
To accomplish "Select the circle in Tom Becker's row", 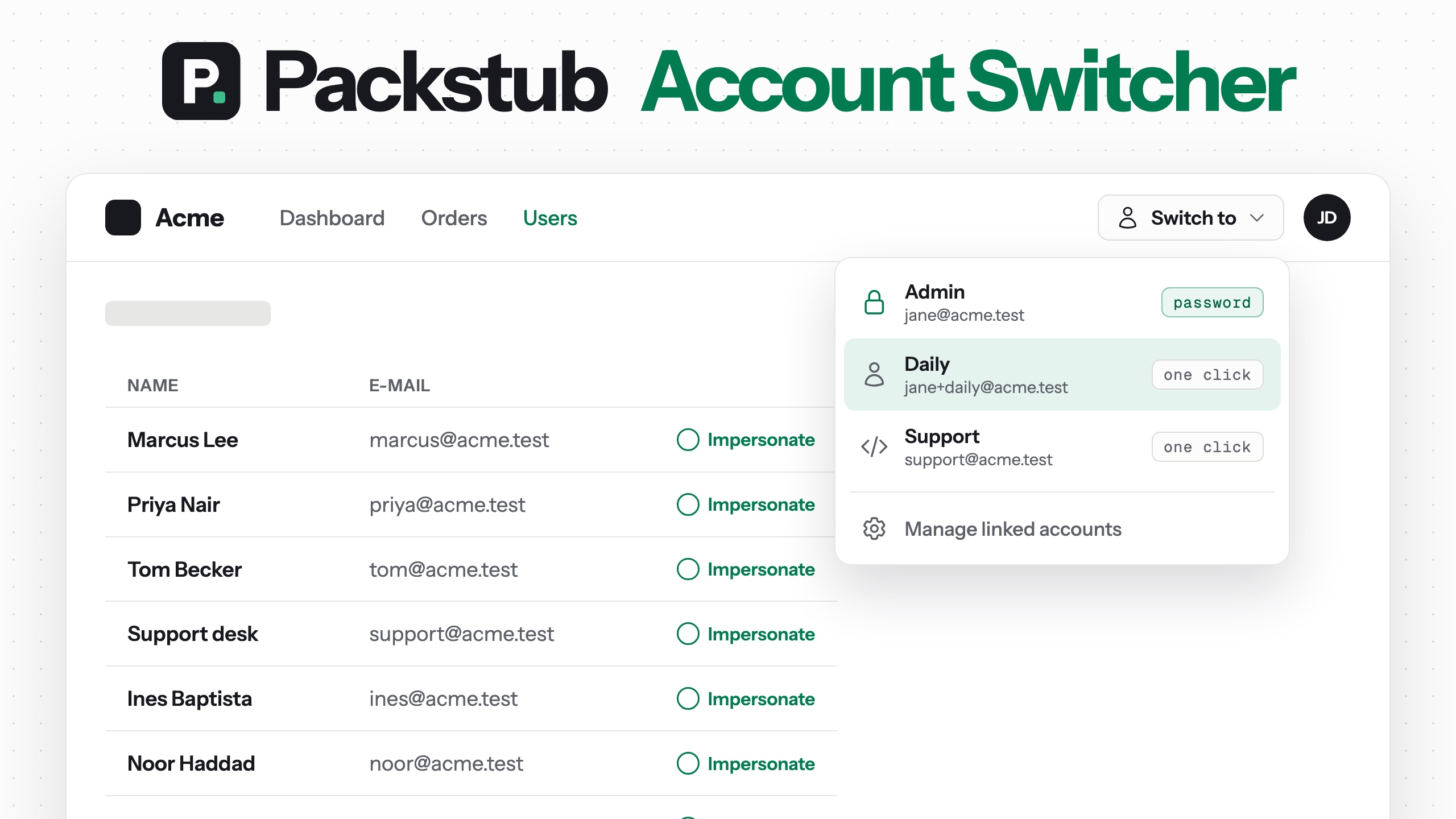I will [688, 569].
